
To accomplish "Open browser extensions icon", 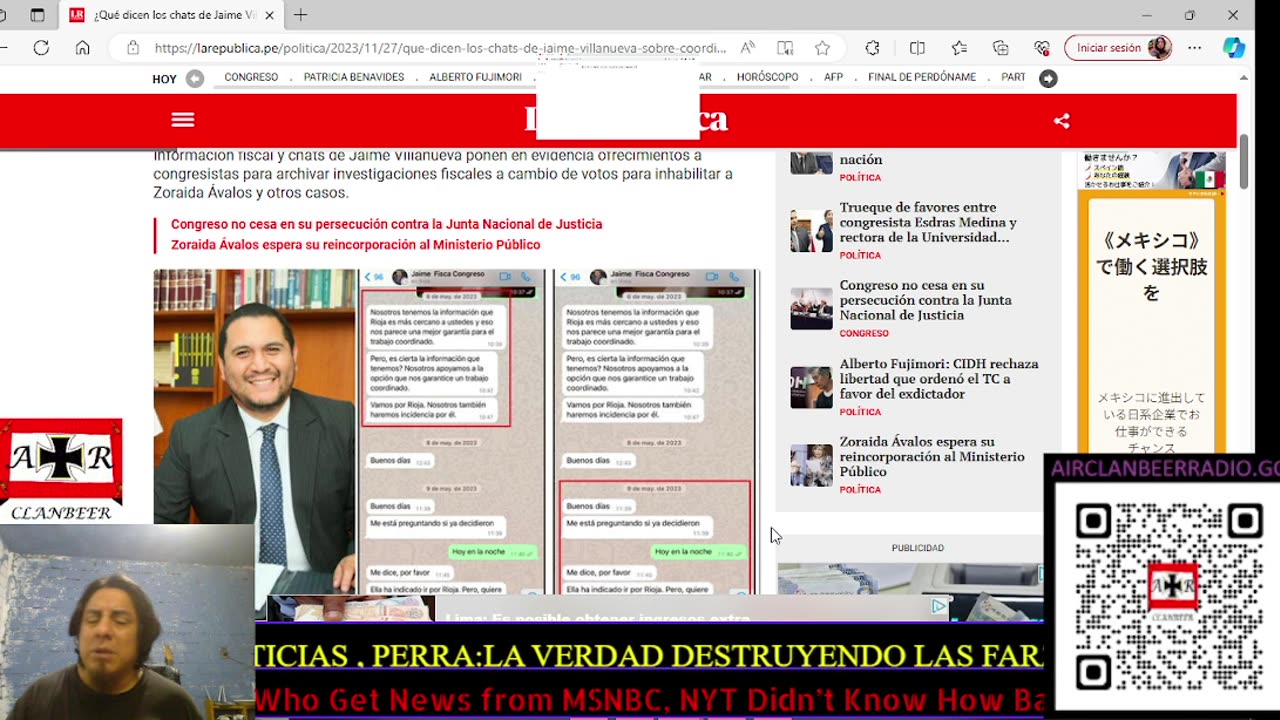I will pos(872,48).
